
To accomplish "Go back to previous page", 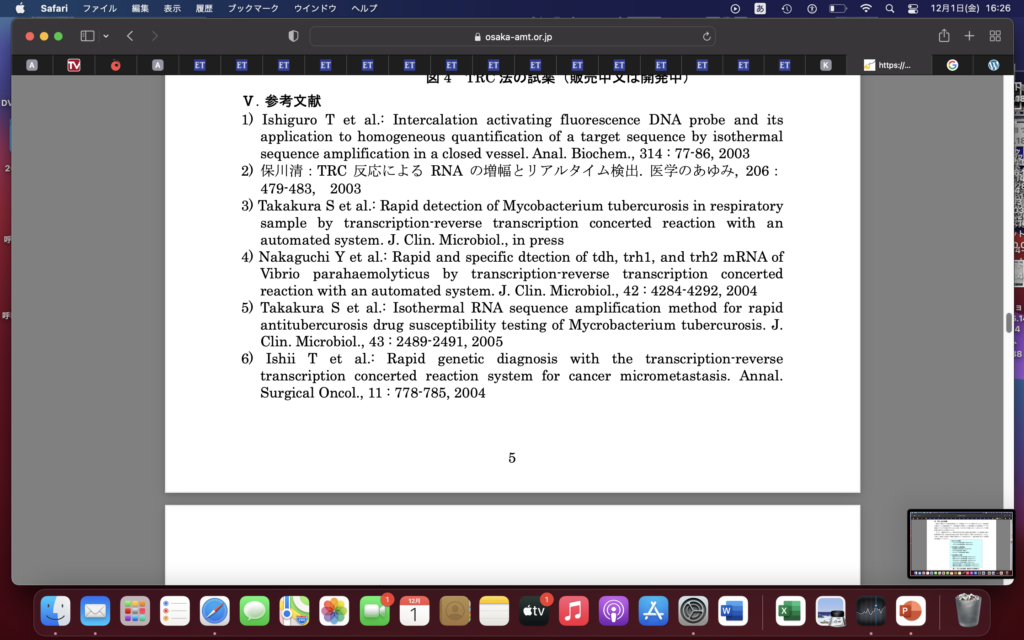I will (130, 36).
